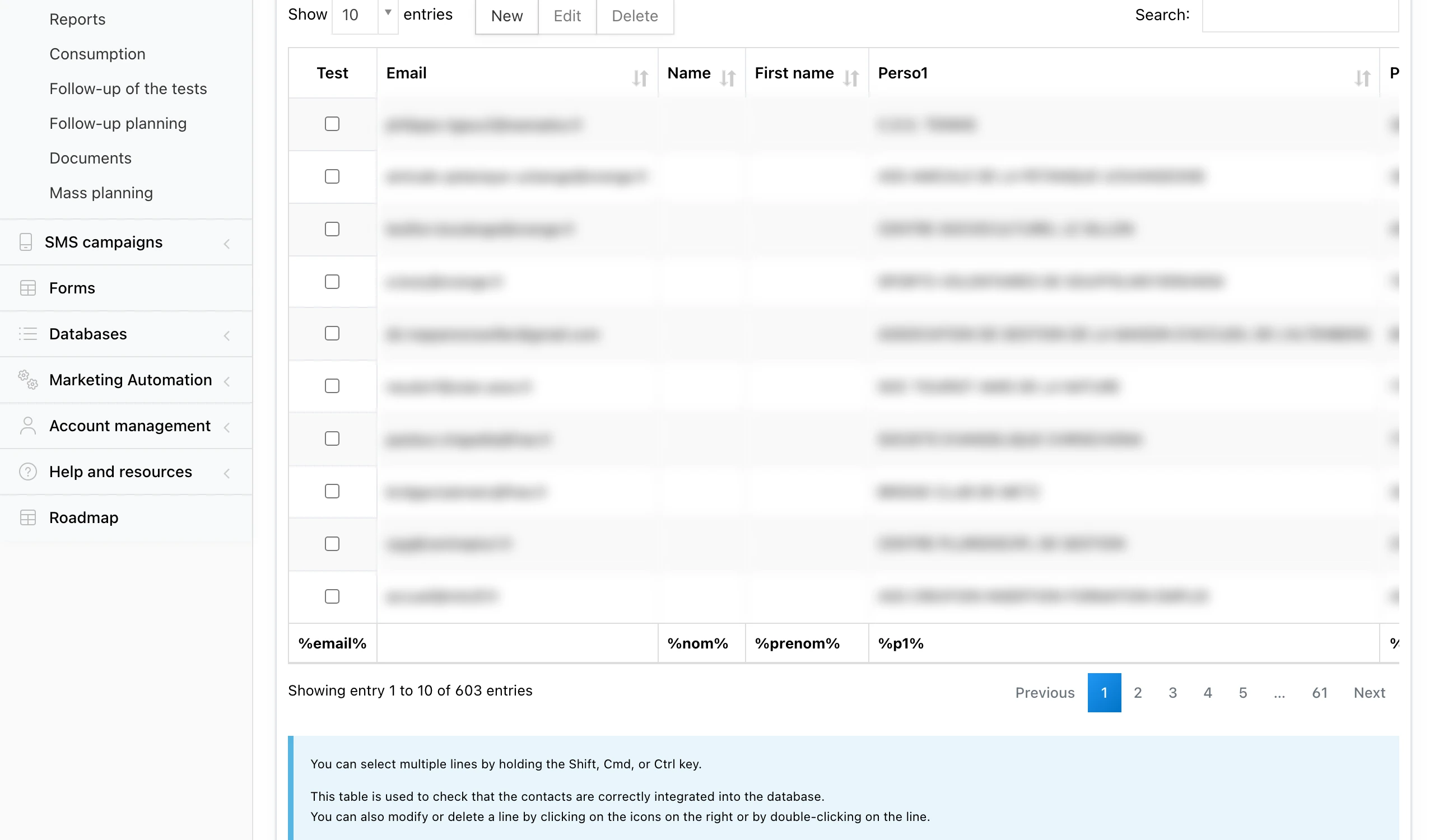Image resolution: width=1434 pixels, height=840 pixels.
Task: Open the SMS campaigns phone icon
Action: pos(27,242)
